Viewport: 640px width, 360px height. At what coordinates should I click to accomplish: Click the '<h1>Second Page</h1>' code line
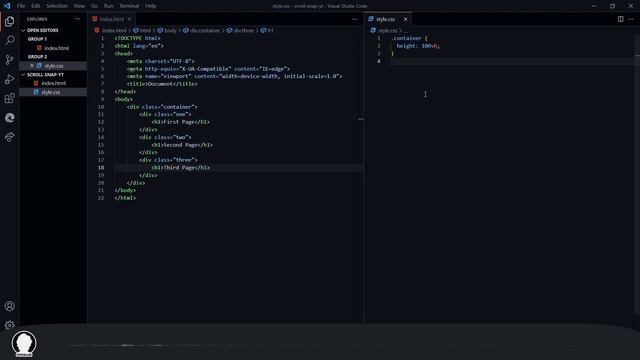click(x=182, y=145)
